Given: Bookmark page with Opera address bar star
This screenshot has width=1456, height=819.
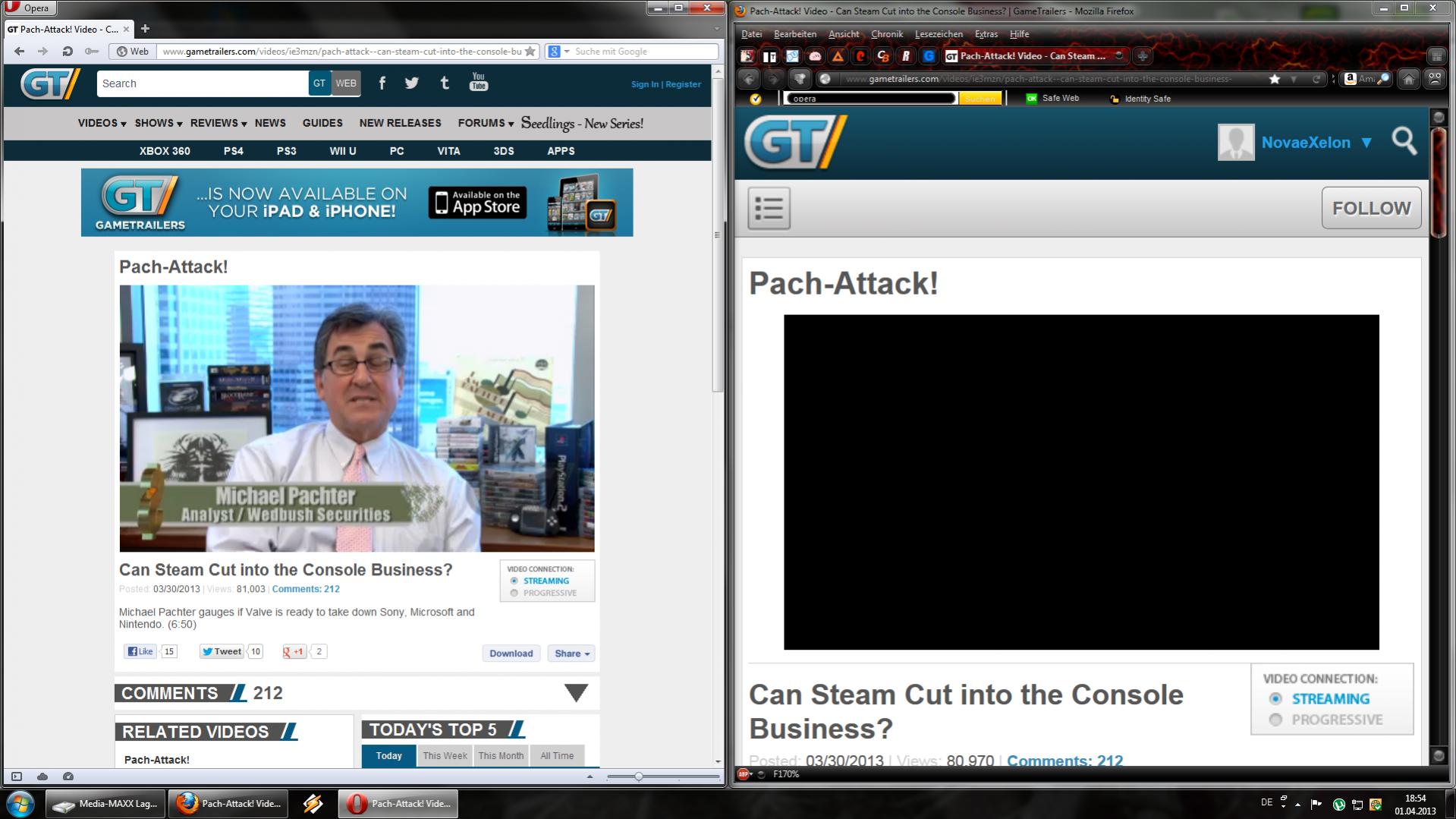Looking at the screenshot, I should [530, 52].
